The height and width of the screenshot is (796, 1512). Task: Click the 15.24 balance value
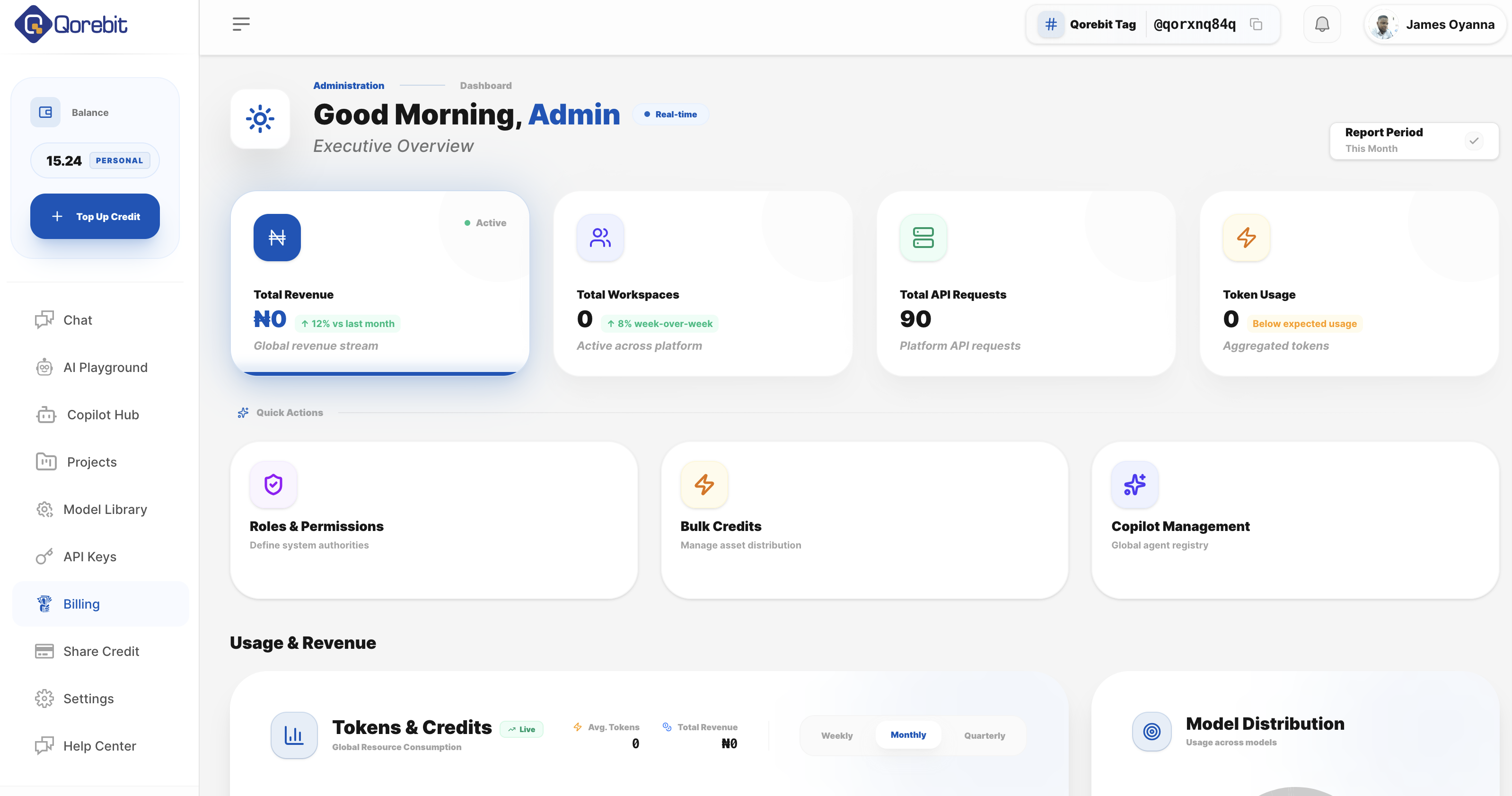click(x=64, y=161)
